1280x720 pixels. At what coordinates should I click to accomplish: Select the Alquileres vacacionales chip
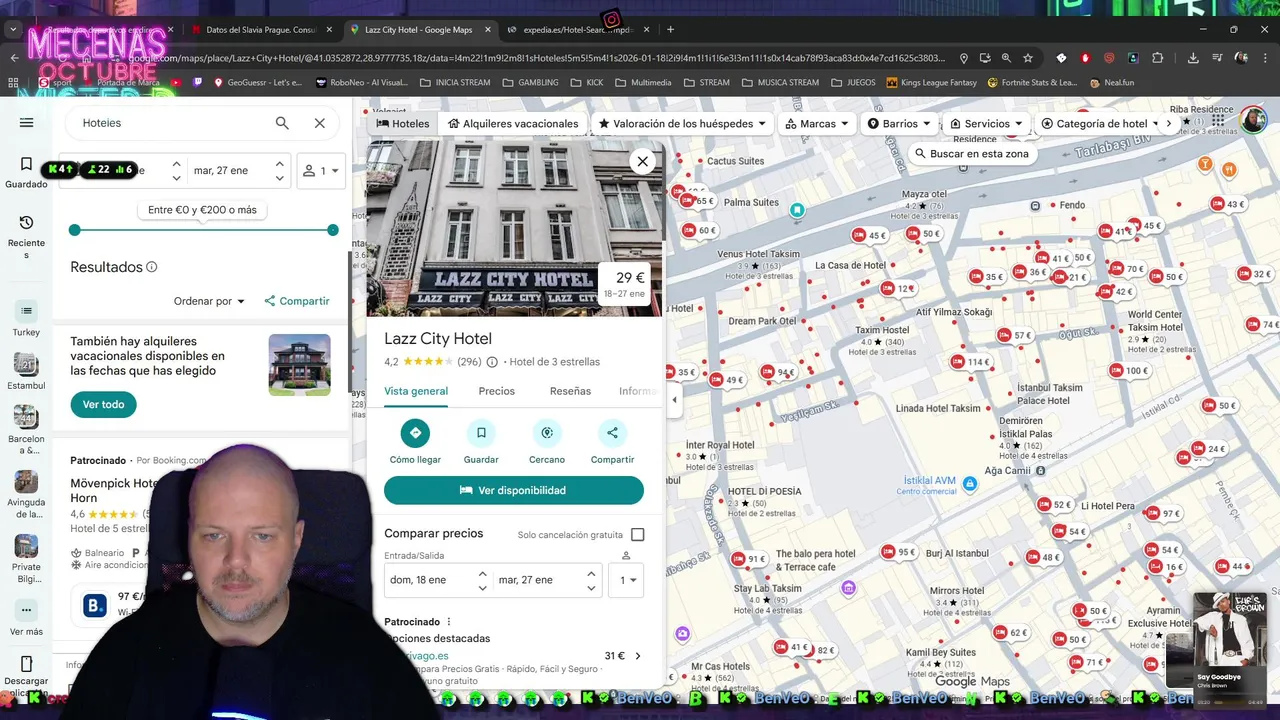click(x=513, y=123)
